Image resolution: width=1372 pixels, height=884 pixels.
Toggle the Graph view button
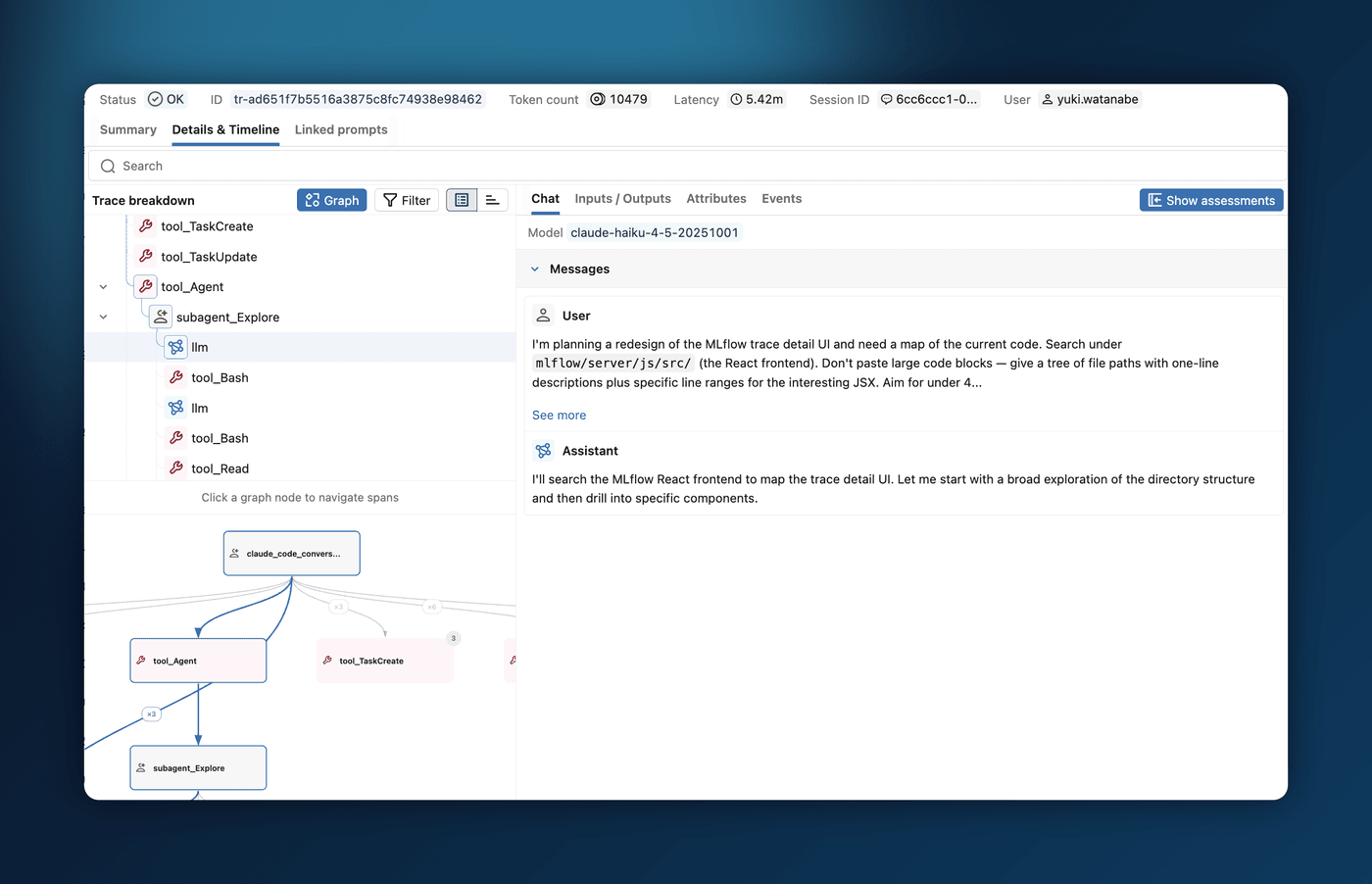click(332, 200)
